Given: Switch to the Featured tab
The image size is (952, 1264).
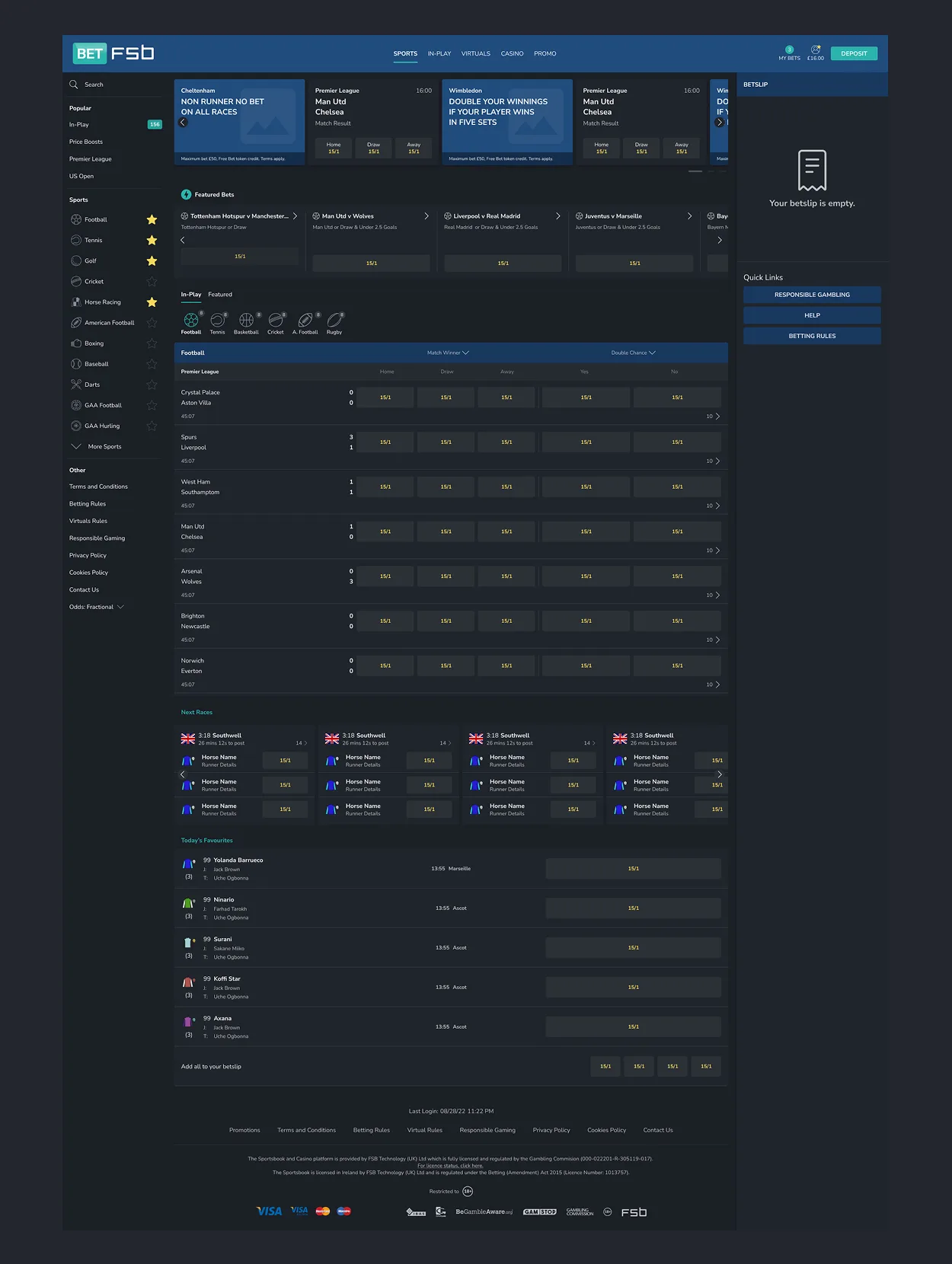Looking at the screenshot, I should [x=220, y=295].
